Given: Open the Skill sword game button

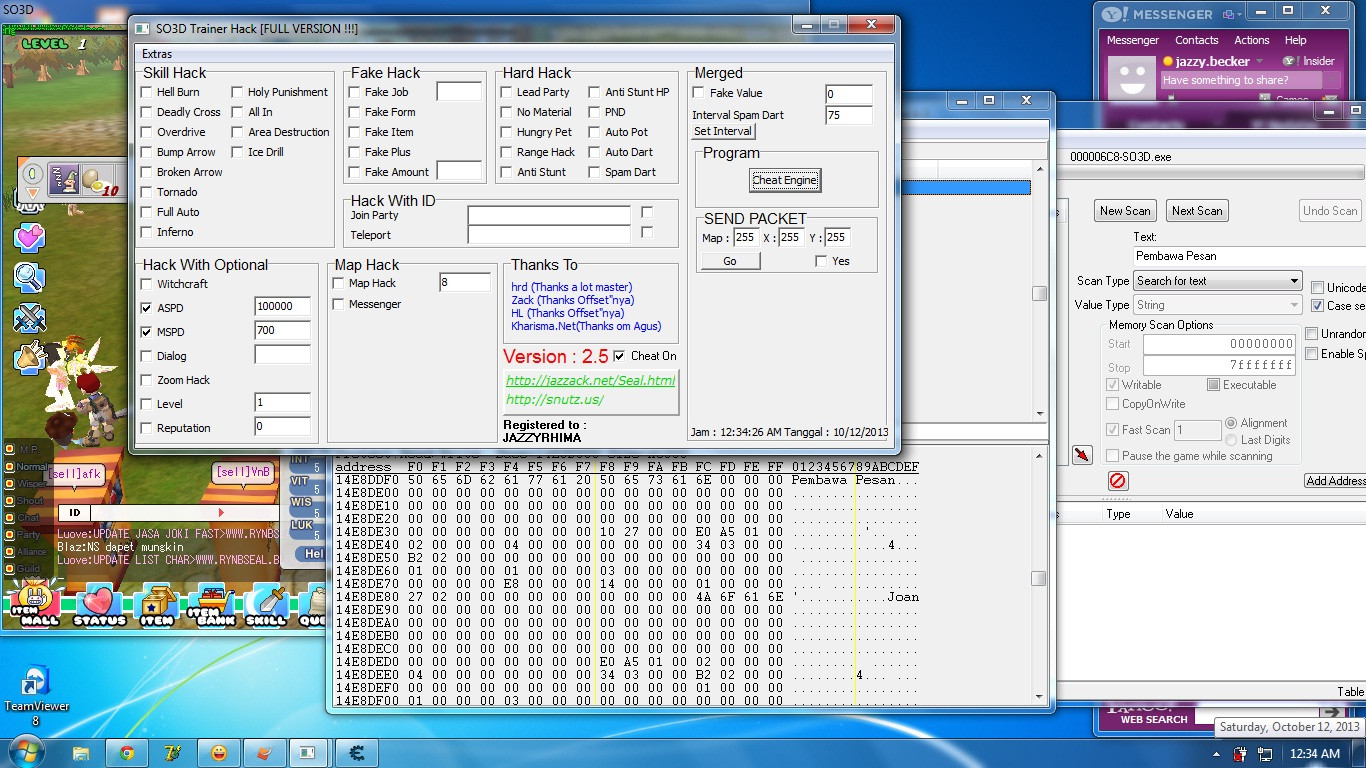Looking at the screenshot, I should coord(266,604).
